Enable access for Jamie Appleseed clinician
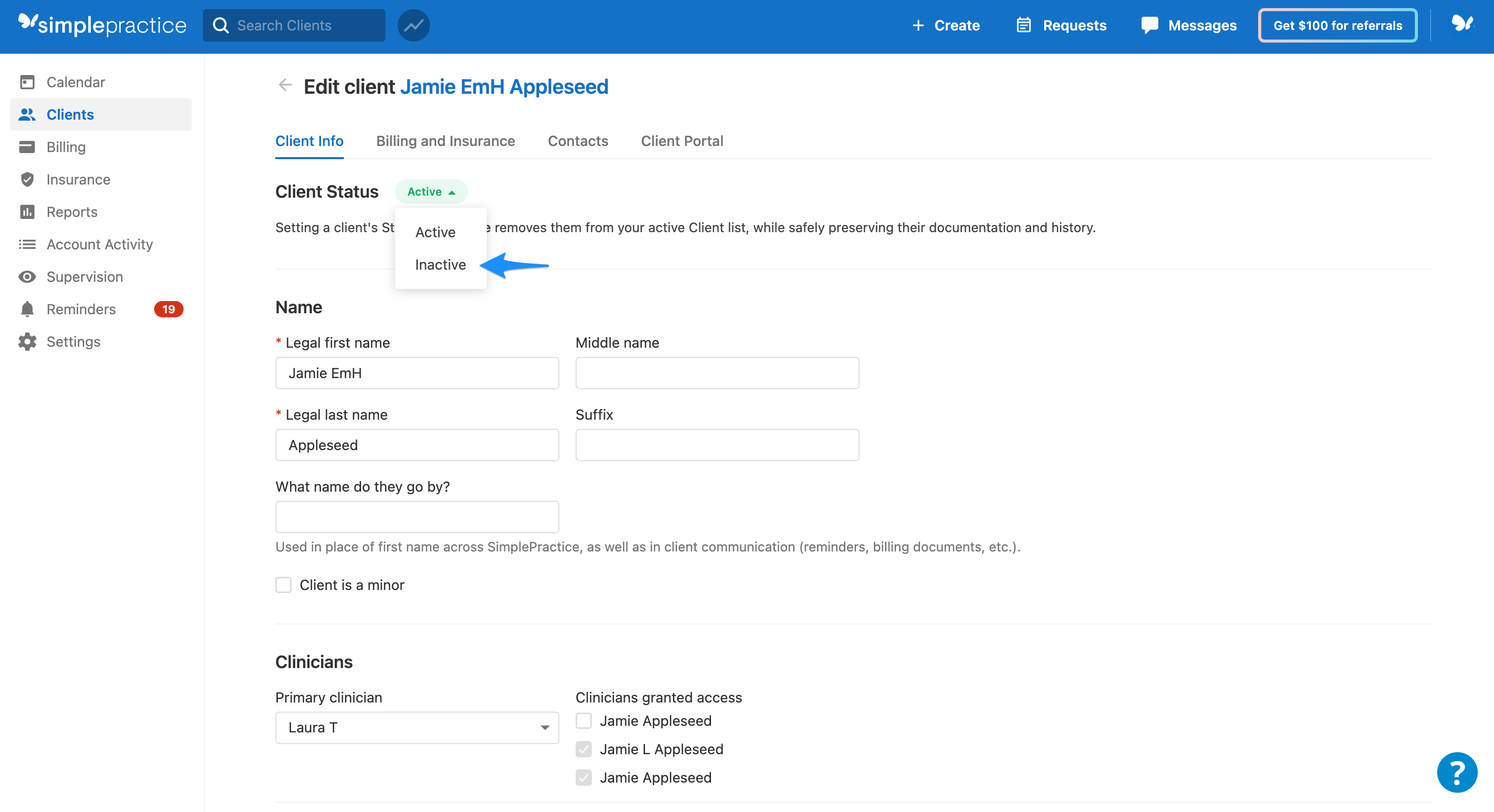Image resolution: width=1494 pixels, height=812 pixels. click(x=583, y=720)
